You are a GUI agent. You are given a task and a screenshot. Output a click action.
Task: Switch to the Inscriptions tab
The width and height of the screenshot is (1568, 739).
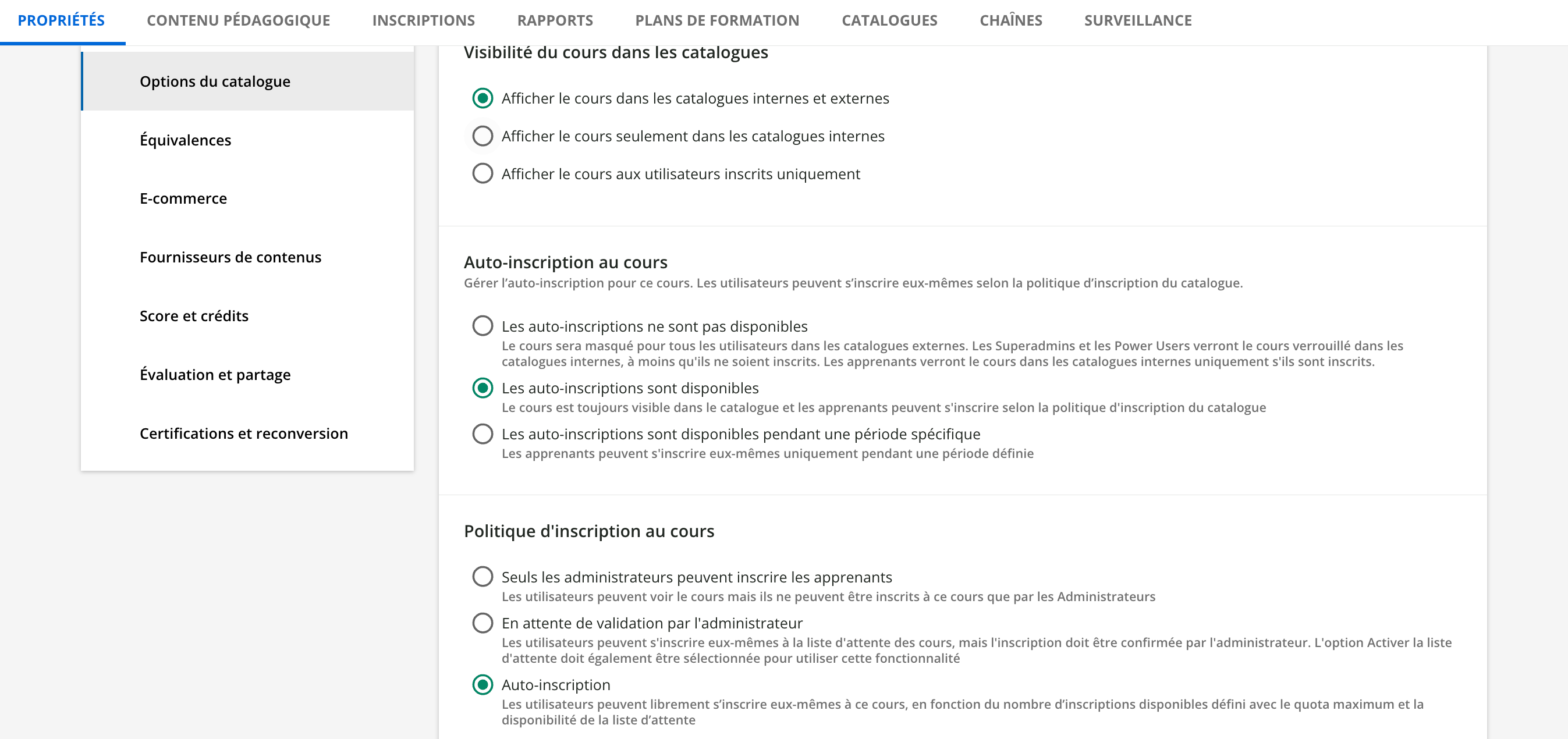point(423,21)
